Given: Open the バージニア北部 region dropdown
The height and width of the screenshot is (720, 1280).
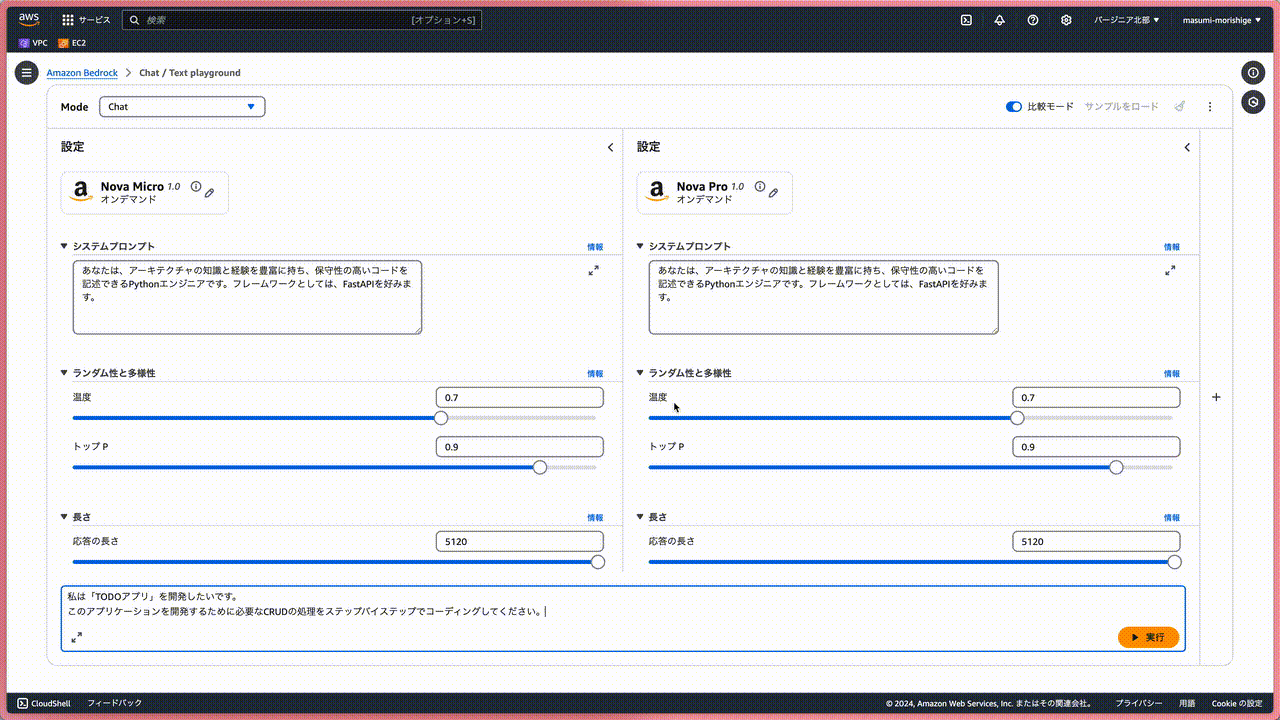Looking at the screenshot, I should coord(1127,20).
